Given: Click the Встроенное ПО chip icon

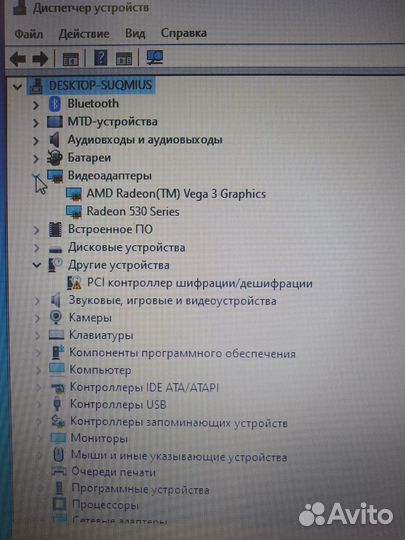Looking at the screenshot, I should (x=55, y=230).
